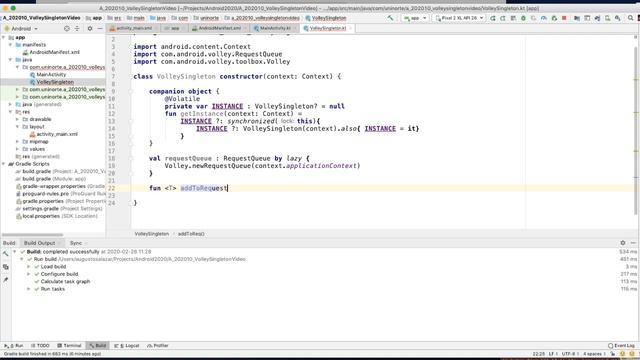Open the Pixel 2 XL API 26 device dropdown
The image size is (640, 360).
pos(460,18)
